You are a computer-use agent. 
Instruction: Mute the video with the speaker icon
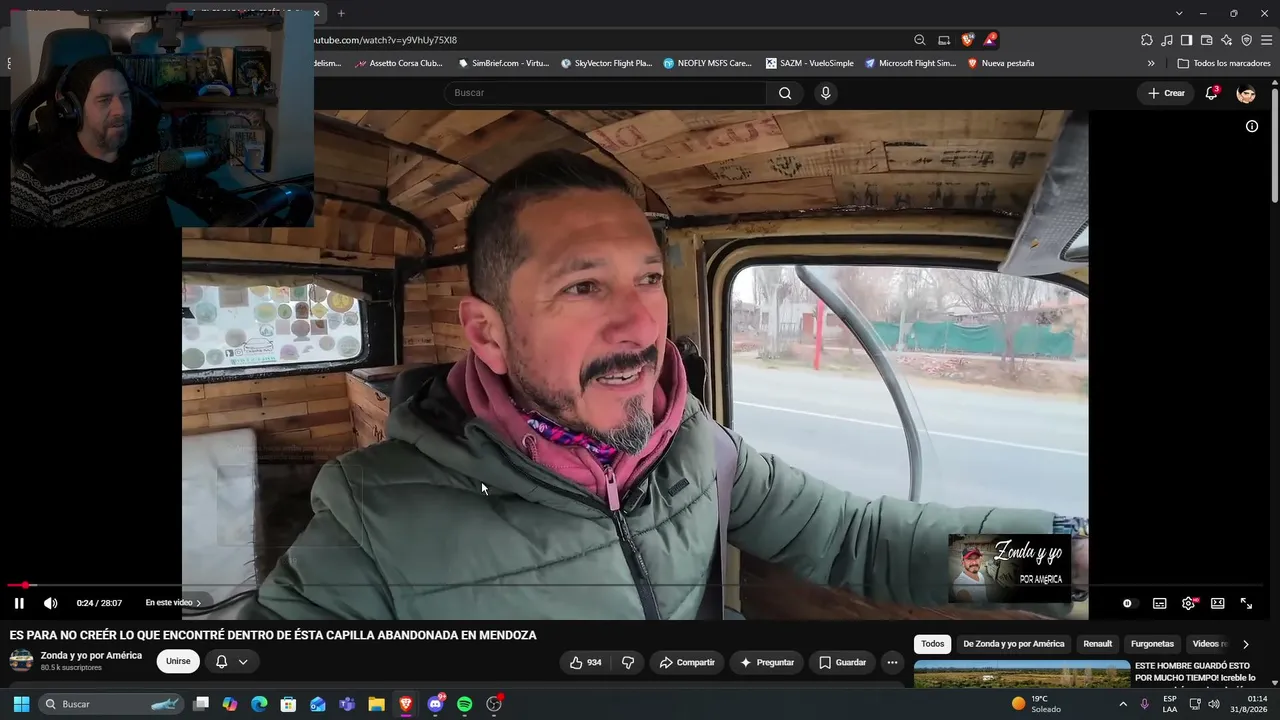coord(51,603)
